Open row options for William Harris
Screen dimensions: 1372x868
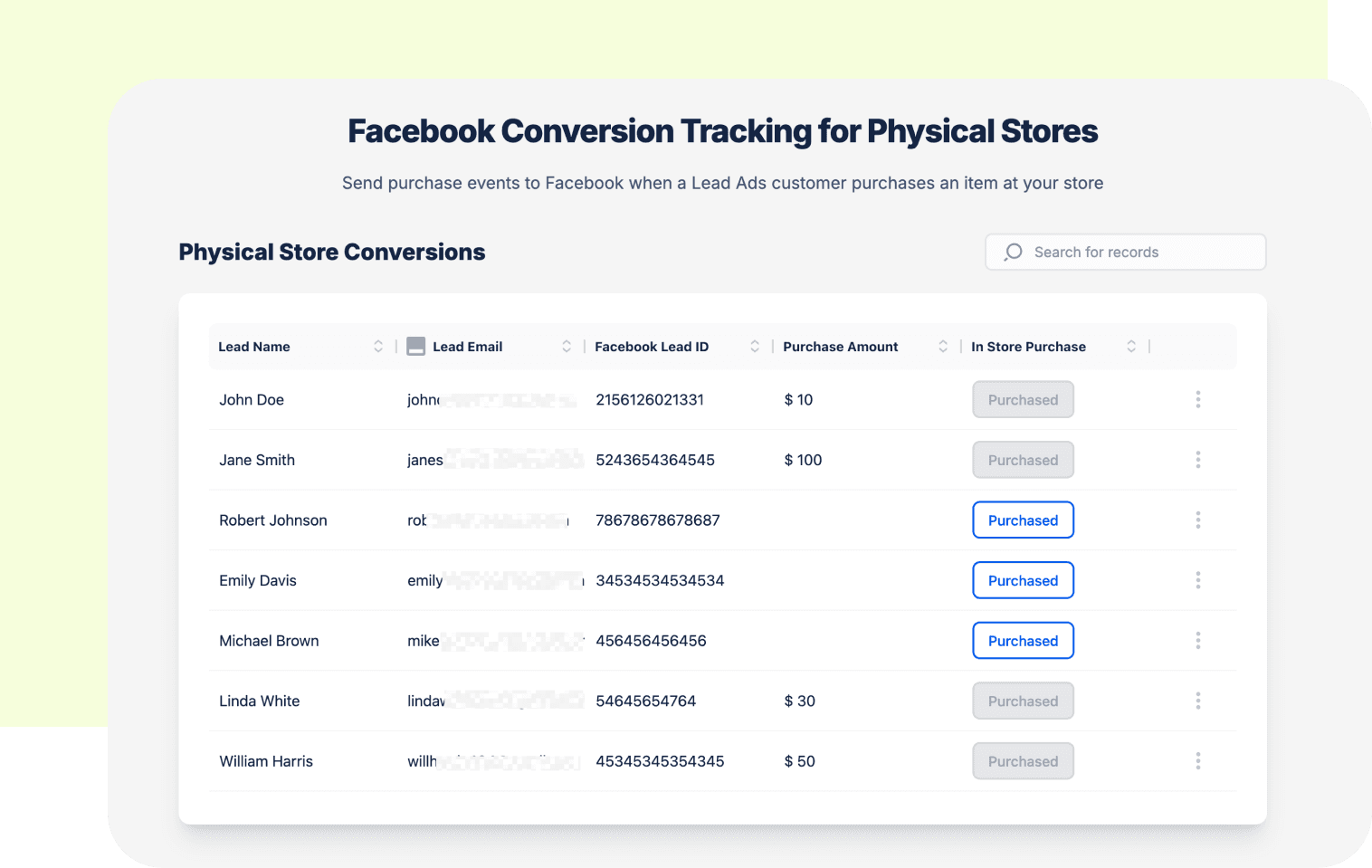click(1197, 761)
